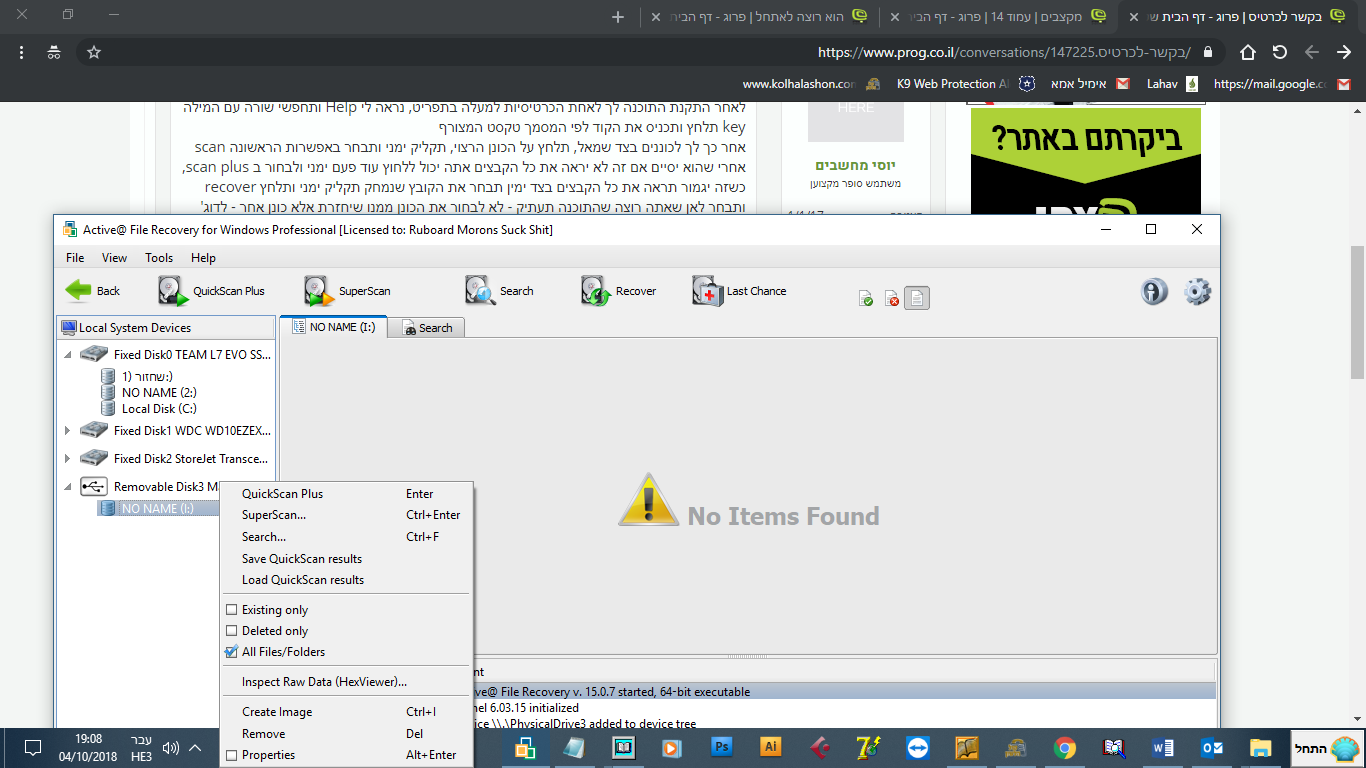Open TeamViewer from the taskbar

917,747
